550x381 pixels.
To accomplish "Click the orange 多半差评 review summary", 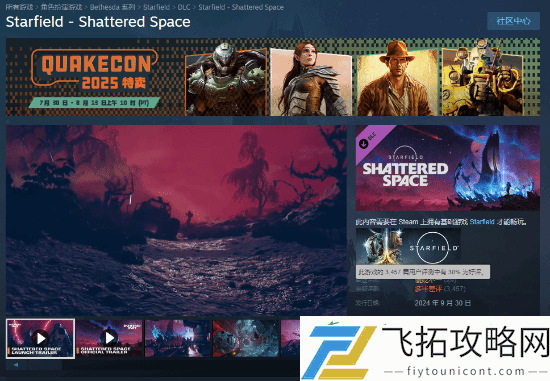I will click(x=428, y=289).
